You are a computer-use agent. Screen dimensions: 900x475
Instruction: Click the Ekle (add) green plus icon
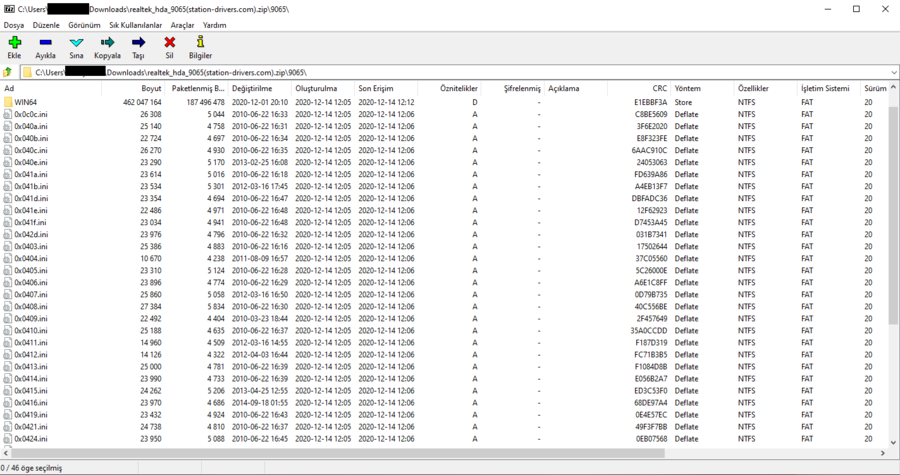click(x=14, y=42)
